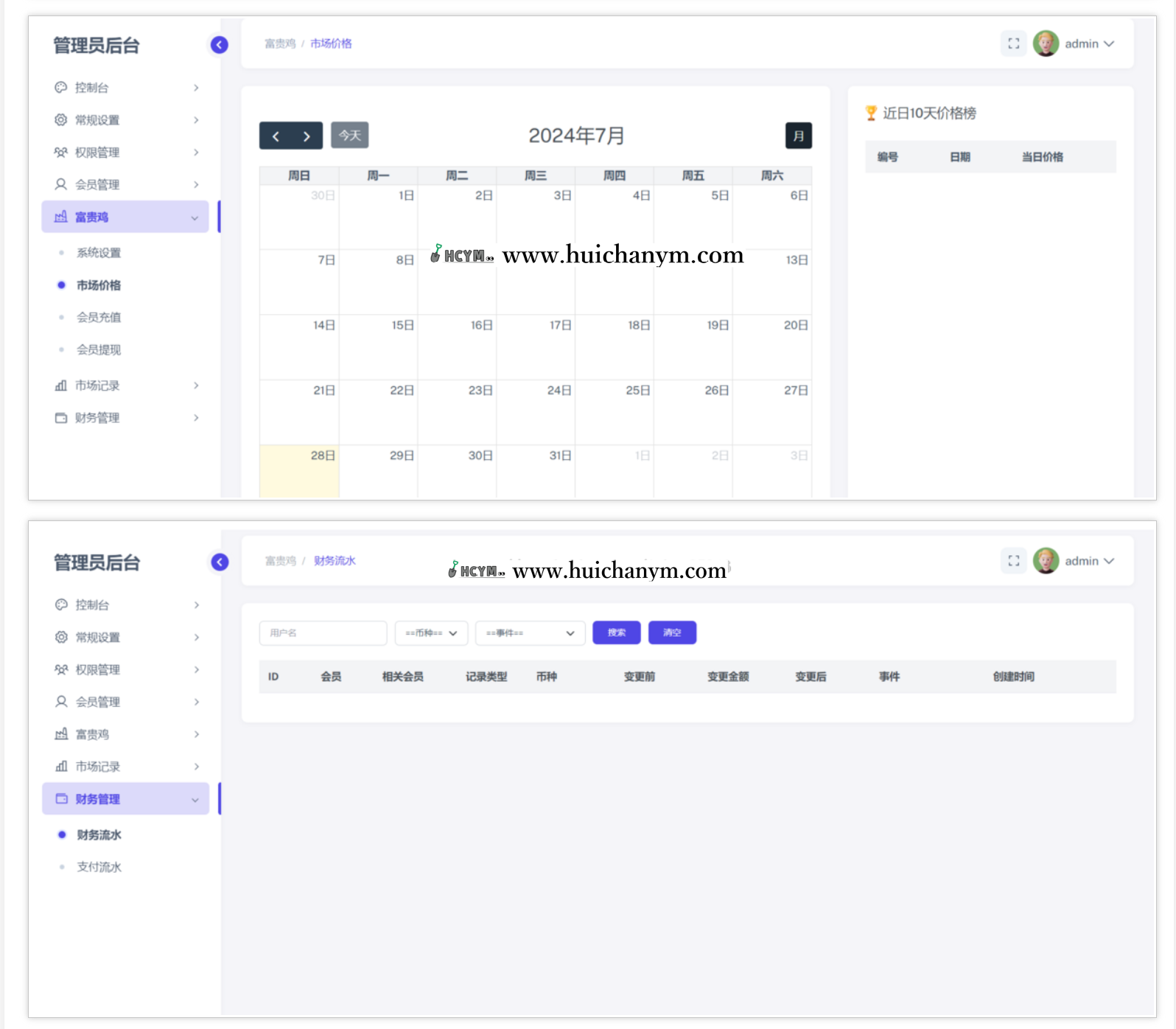Open the ==币种== dropdown
1176x1029 pixels.
tap(431, 633)
